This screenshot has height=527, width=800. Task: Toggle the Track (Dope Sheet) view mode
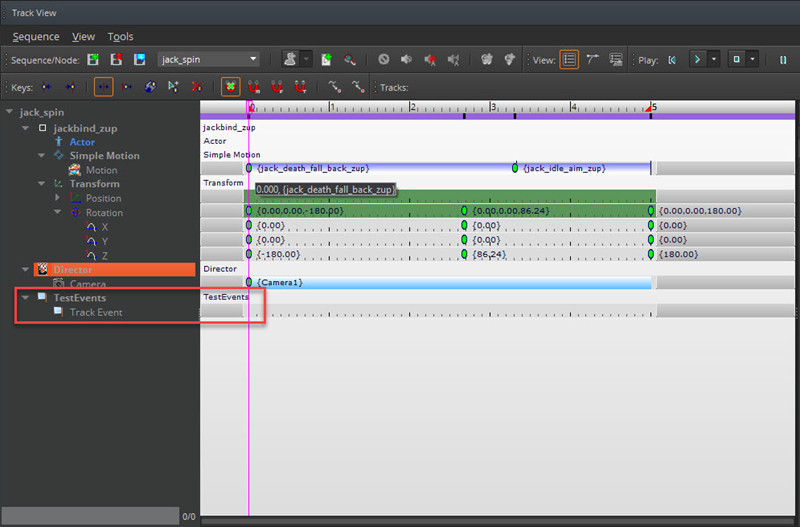[569, 60]
